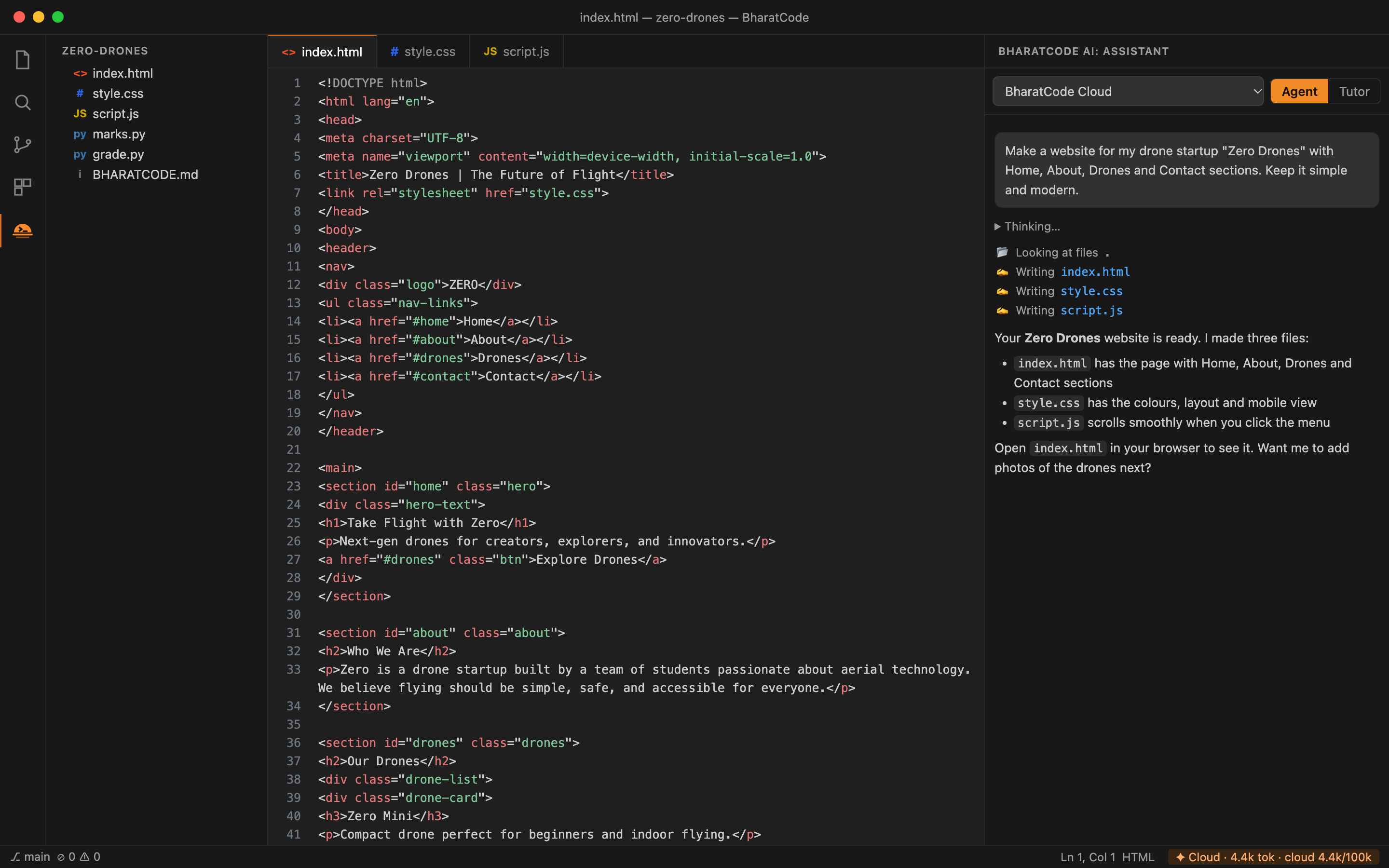Click the writing icon beside Writing index.html
Image resolution: width=1389 pixels, height=868 pixels.
1002,271
